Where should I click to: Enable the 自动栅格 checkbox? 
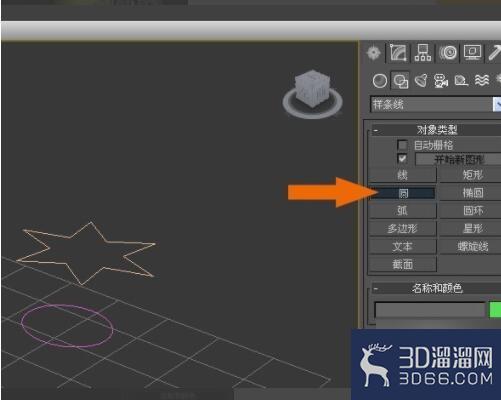(402, 145)
